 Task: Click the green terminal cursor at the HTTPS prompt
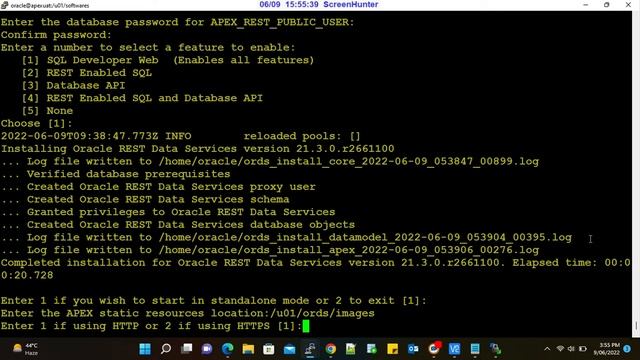pyautogui.click(x=306, y=326)
